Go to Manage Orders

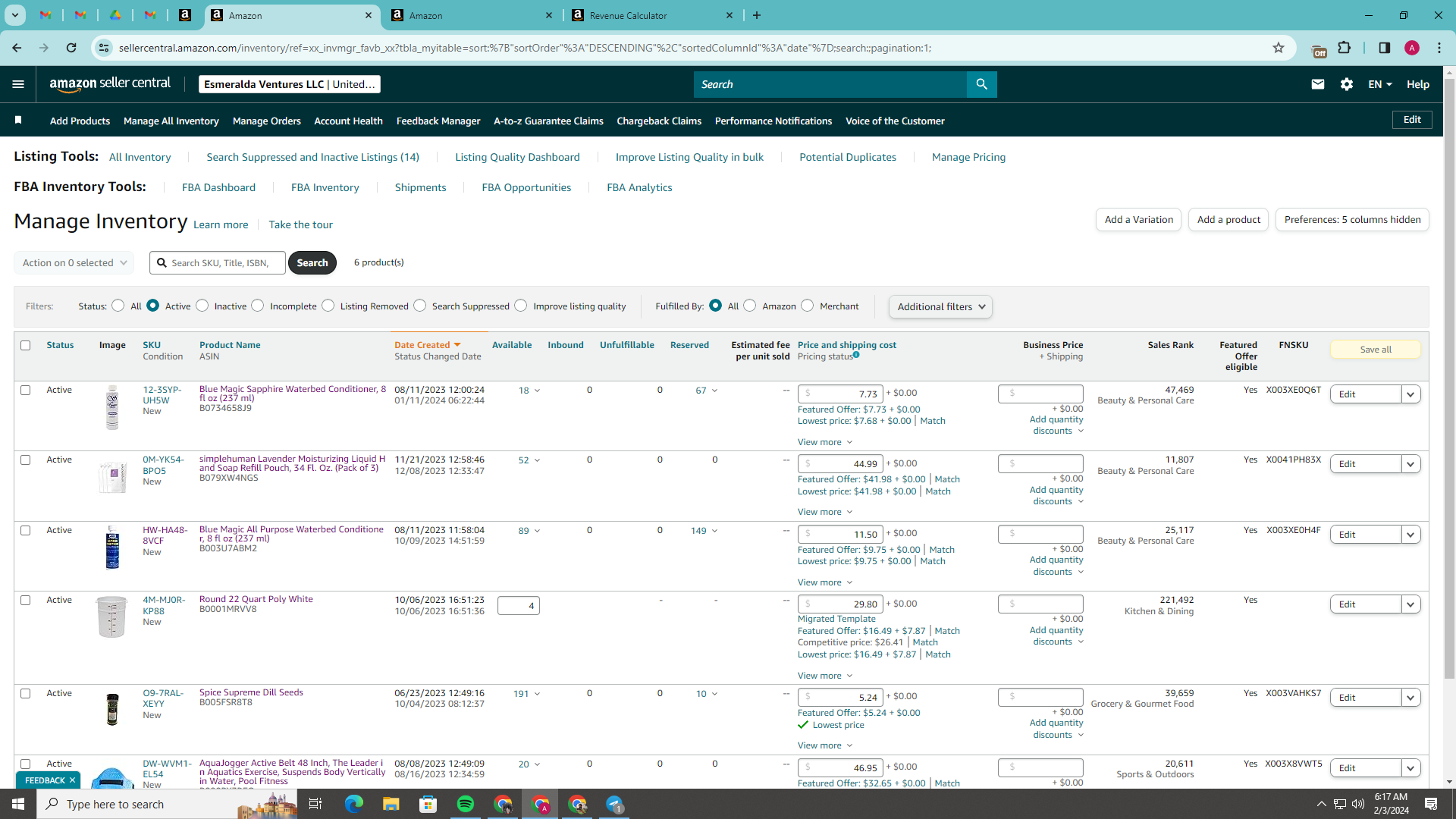point(266,121)
